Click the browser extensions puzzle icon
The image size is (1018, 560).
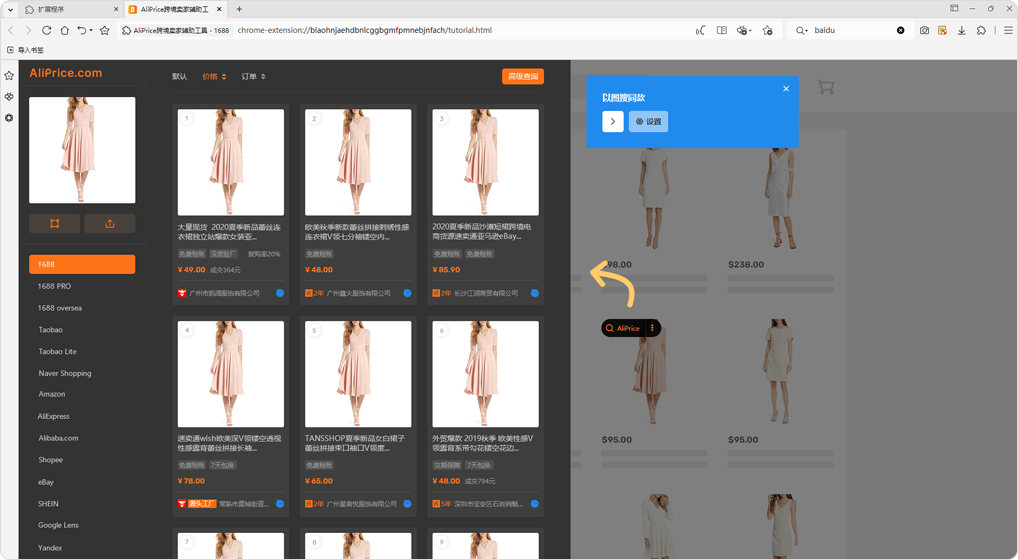[x=981, y=31]
